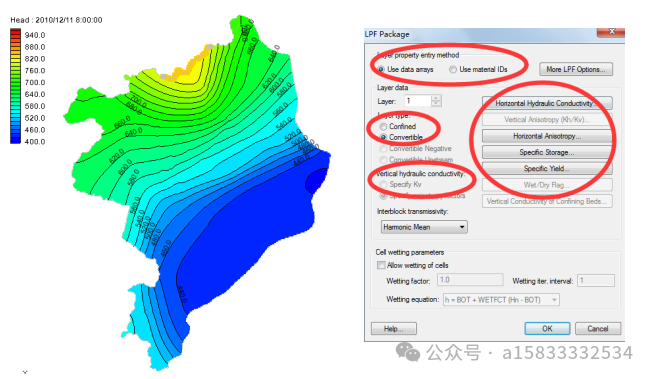Enable Allow wetting of cells checkbox

pyautogui.click(x=381, y=265)
